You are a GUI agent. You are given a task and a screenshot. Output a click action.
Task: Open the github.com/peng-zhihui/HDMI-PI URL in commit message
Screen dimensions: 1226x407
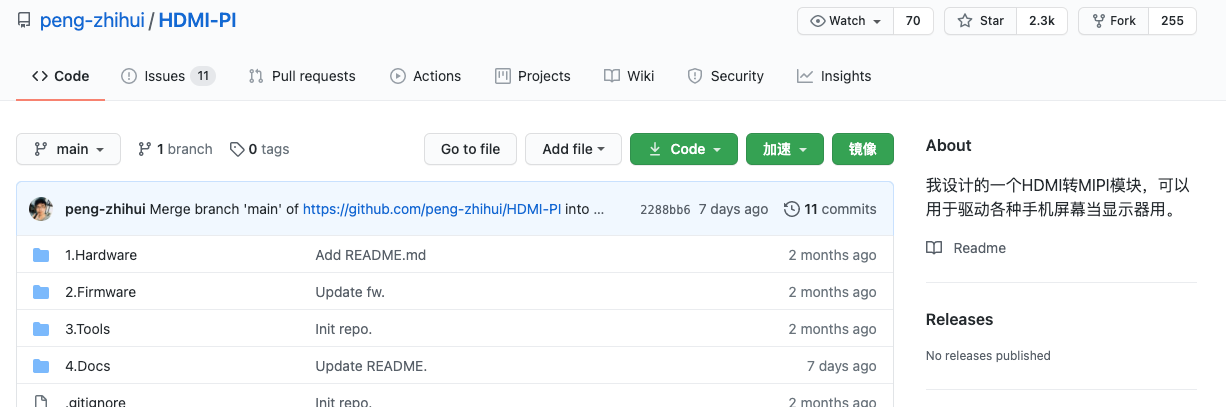pos(432,209)
